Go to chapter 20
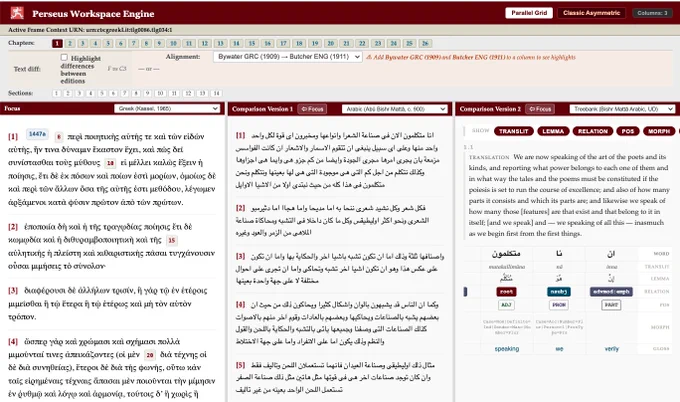Image resolution: width=680 pixels, height=402 pixels. (x=330, y=43)
